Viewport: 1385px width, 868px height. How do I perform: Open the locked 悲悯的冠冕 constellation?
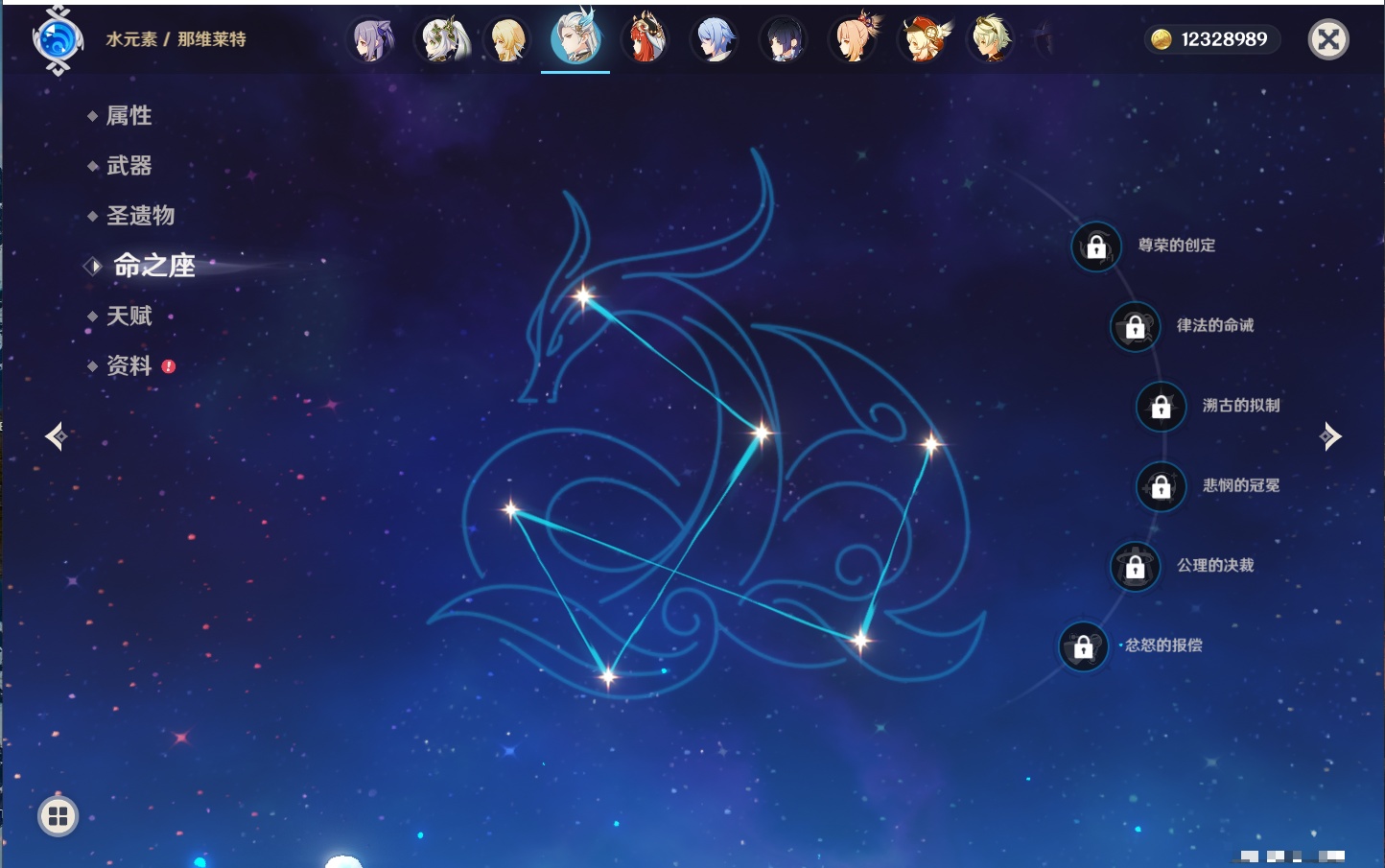tap(1161, 486)
